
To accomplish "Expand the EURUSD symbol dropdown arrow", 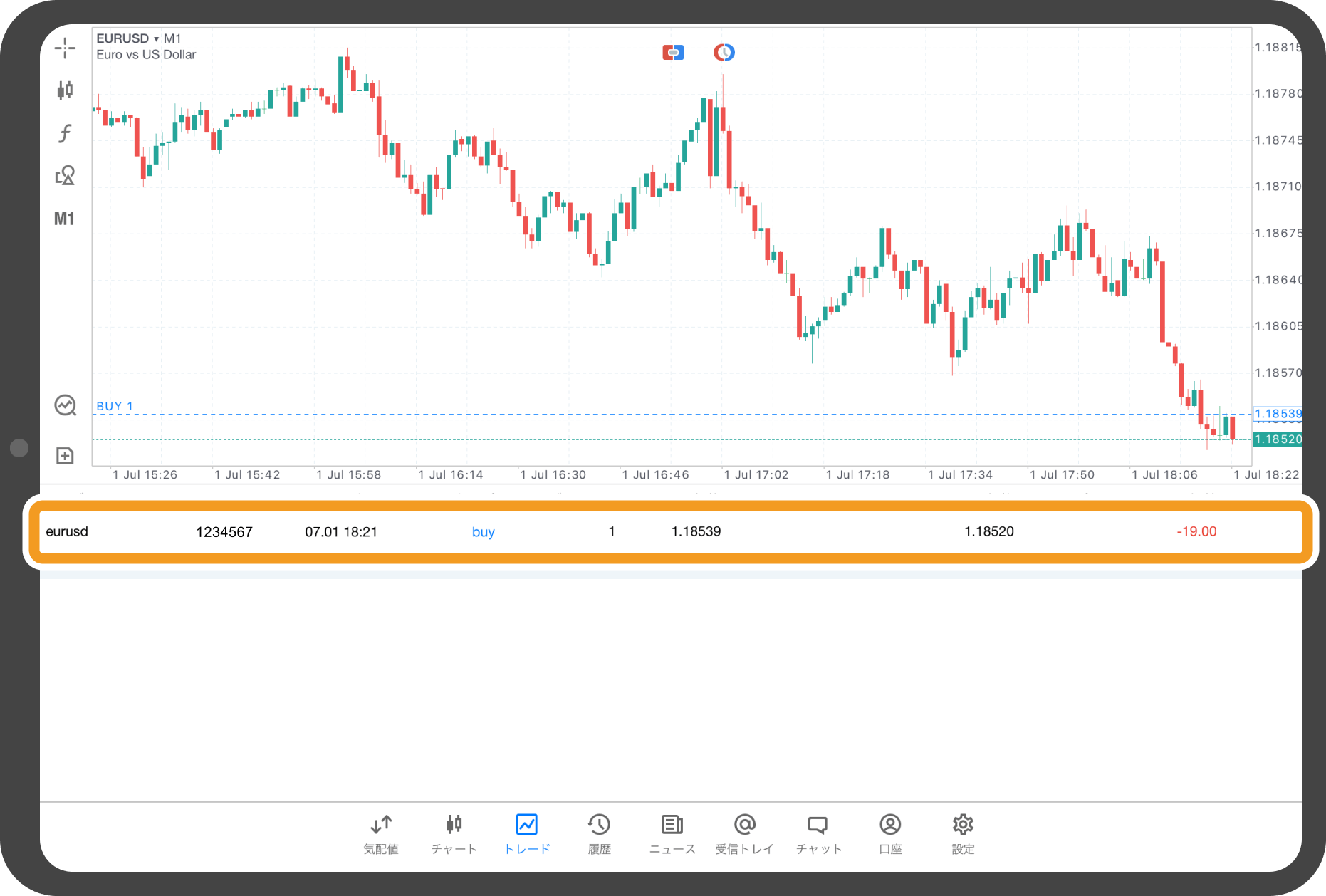I will pos(156,39).
